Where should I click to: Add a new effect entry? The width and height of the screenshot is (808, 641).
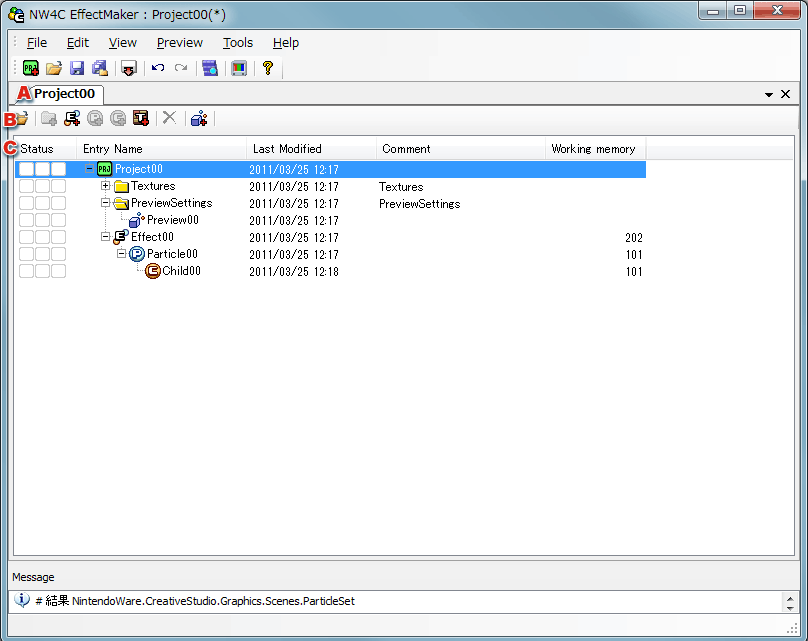coord(72,118)
